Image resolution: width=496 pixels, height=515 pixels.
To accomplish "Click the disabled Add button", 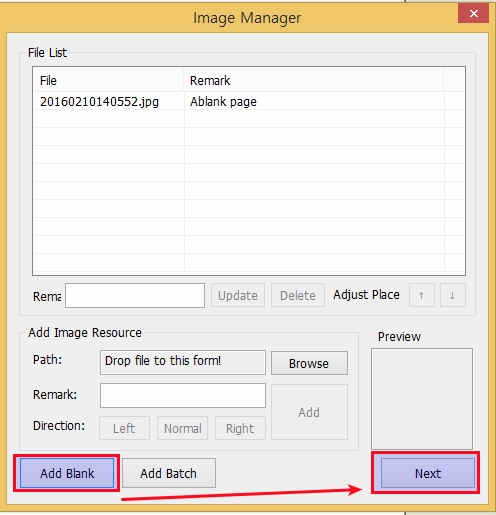I will (x=309, y=412).
